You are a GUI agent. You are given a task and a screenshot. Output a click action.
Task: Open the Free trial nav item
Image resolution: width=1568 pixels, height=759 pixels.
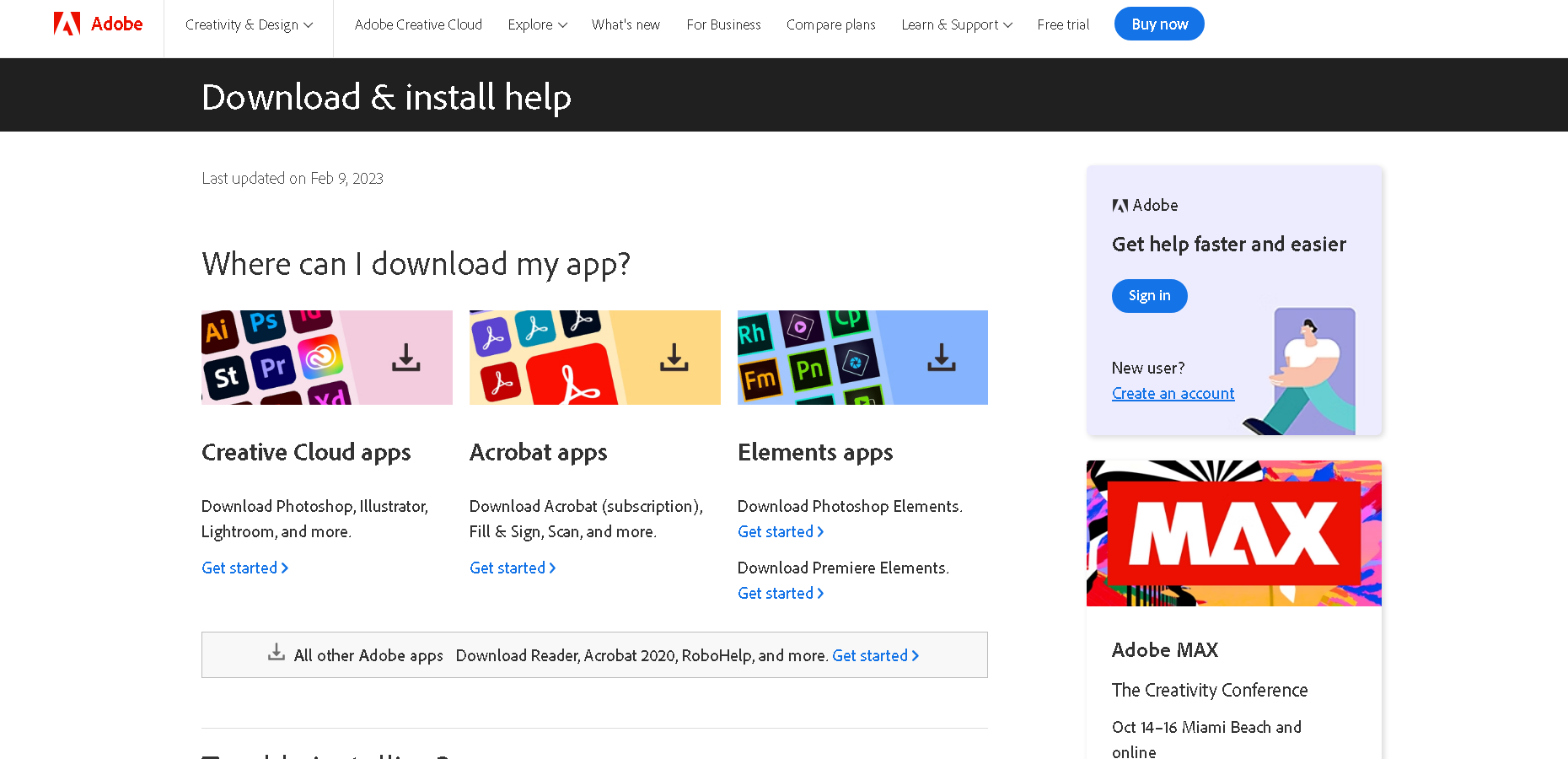coord(1063,25)
